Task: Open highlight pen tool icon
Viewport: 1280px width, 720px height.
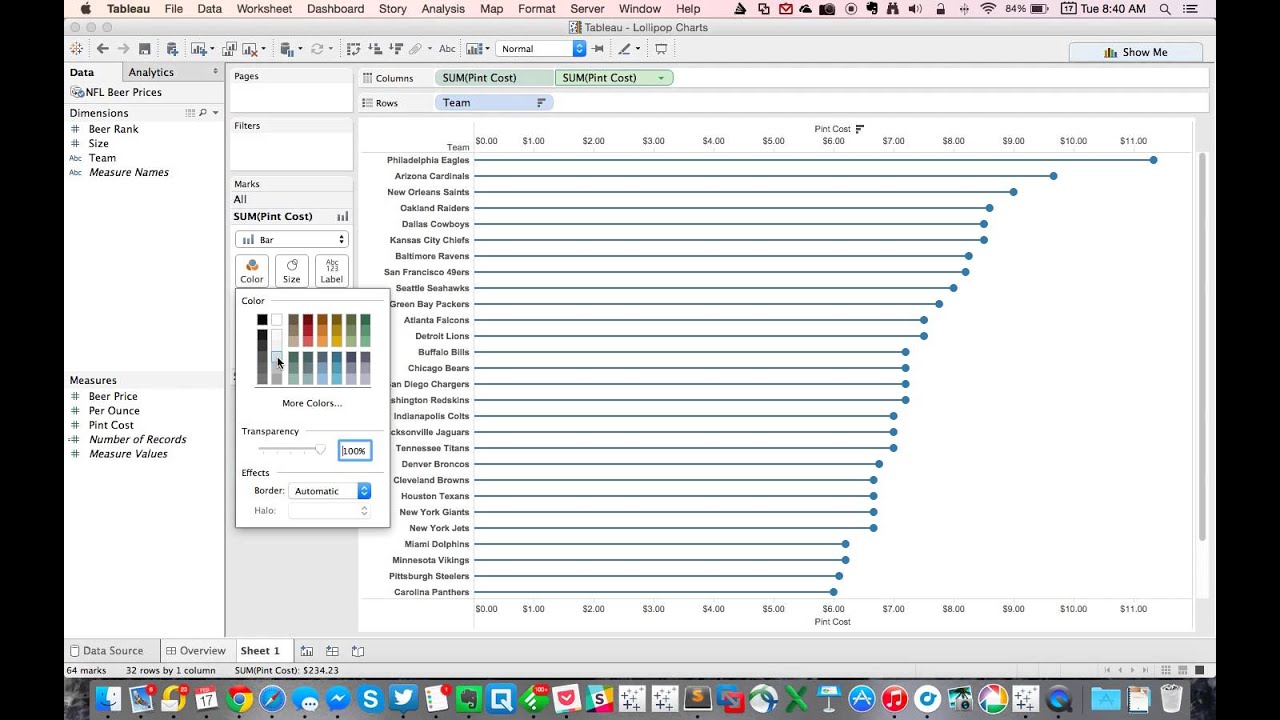Action: tap(625, 48)
